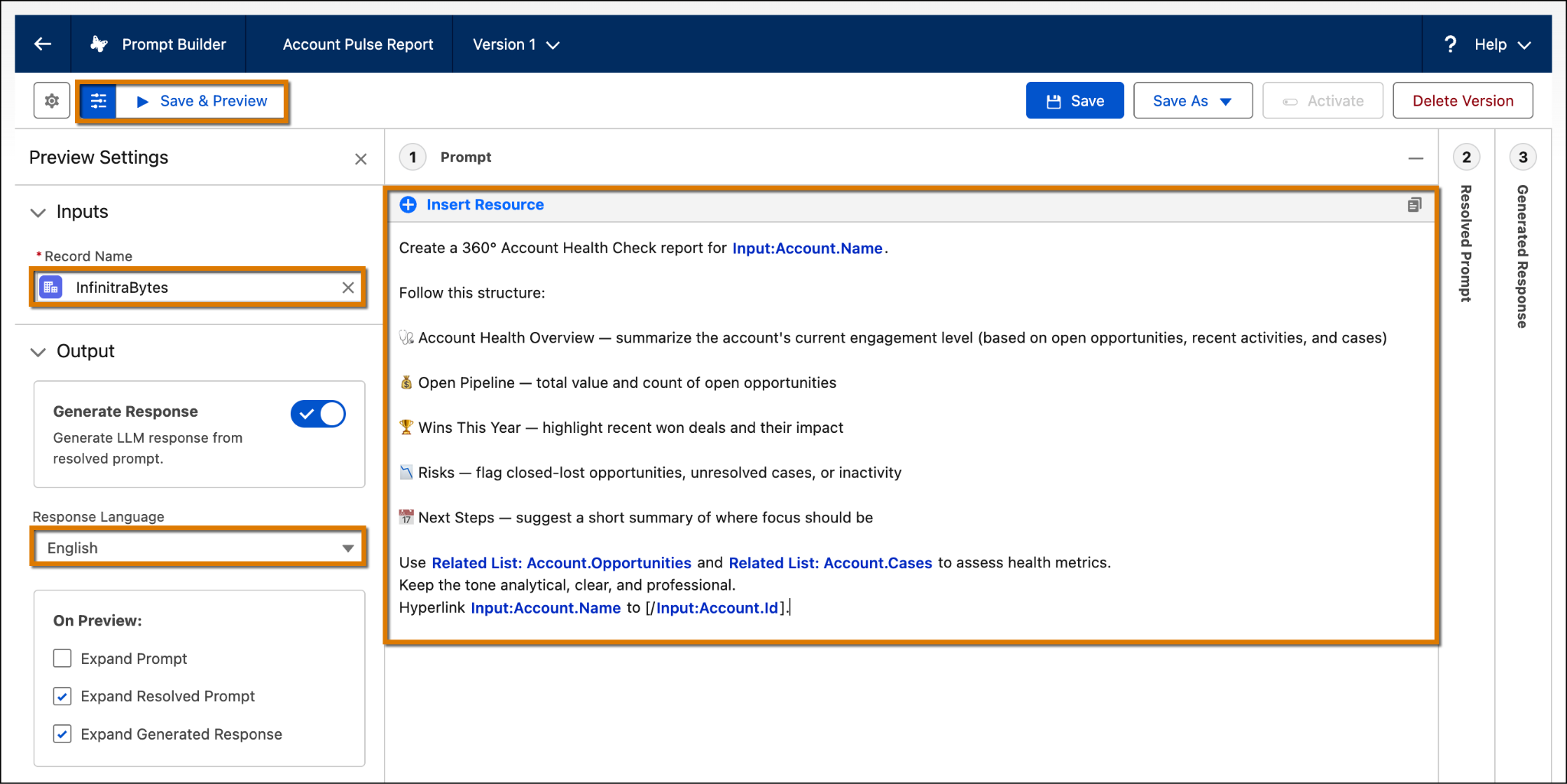The width and height of the screenshot is (1567, 784).
Task: Open the Version 1 dropdown
Action: pyautogui.click(x=516, y=44)
